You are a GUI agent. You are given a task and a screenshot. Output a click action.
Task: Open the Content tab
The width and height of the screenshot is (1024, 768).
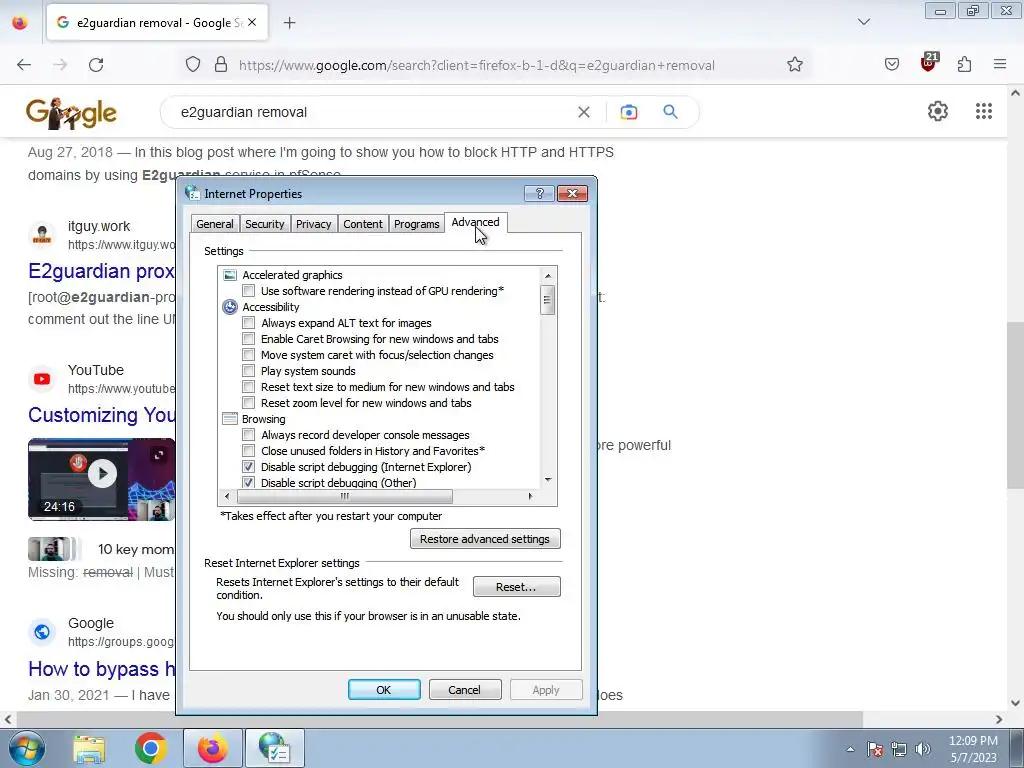point(363,224)
